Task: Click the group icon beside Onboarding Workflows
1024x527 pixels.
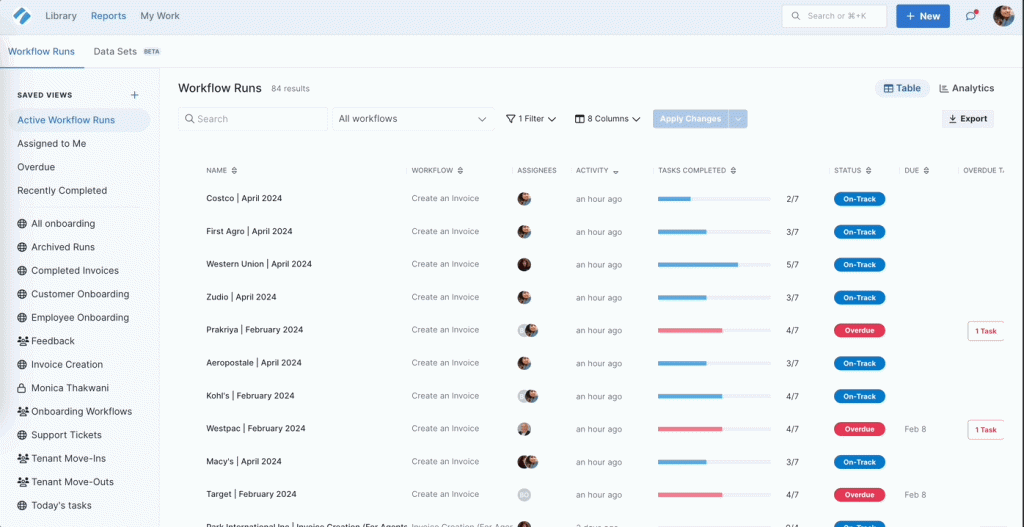Action: tap(22, 411)
